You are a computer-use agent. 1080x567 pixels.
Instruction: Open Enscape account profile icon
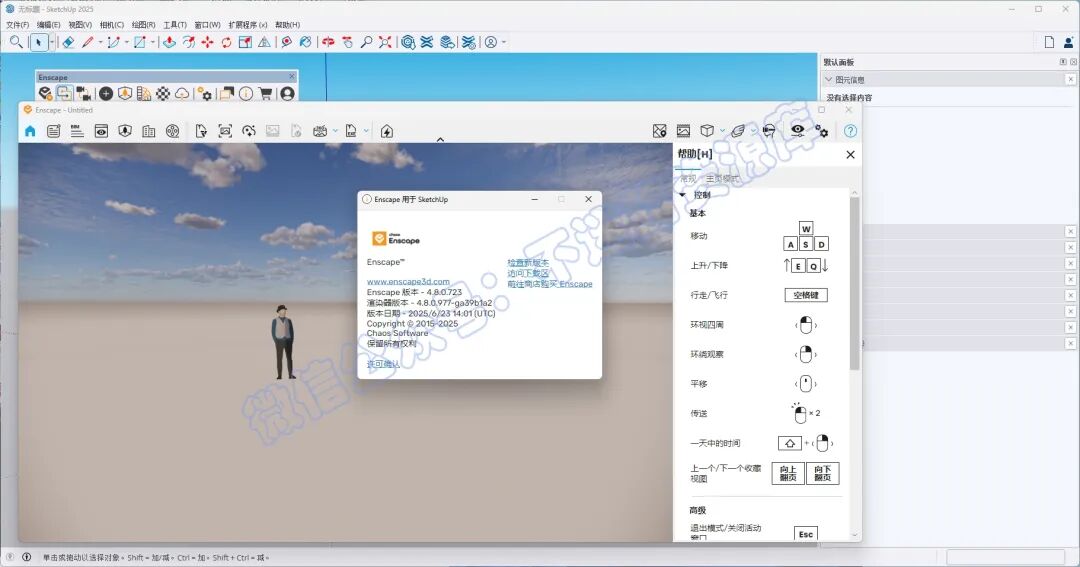coord(287,93)
